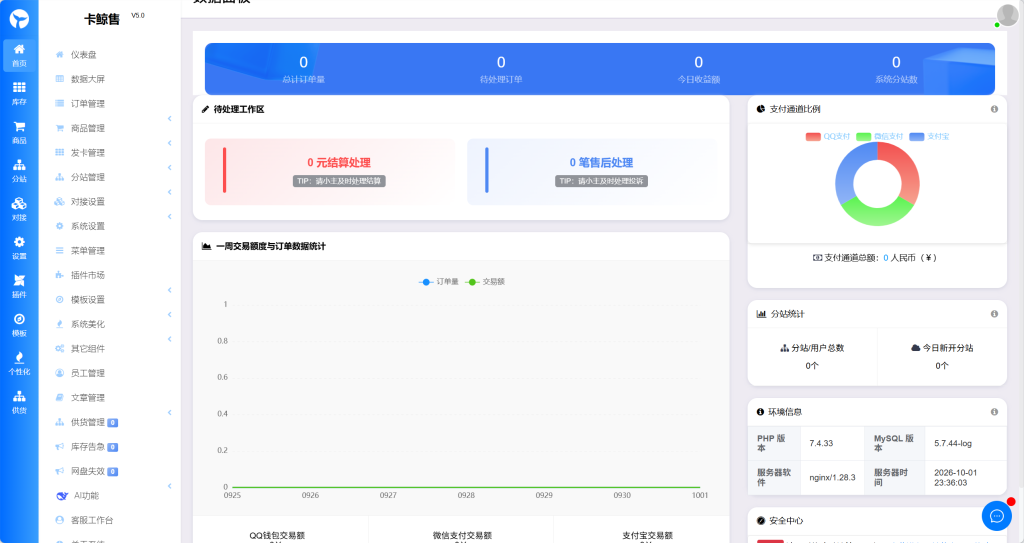Click the green segment of the payment donut

876,213
